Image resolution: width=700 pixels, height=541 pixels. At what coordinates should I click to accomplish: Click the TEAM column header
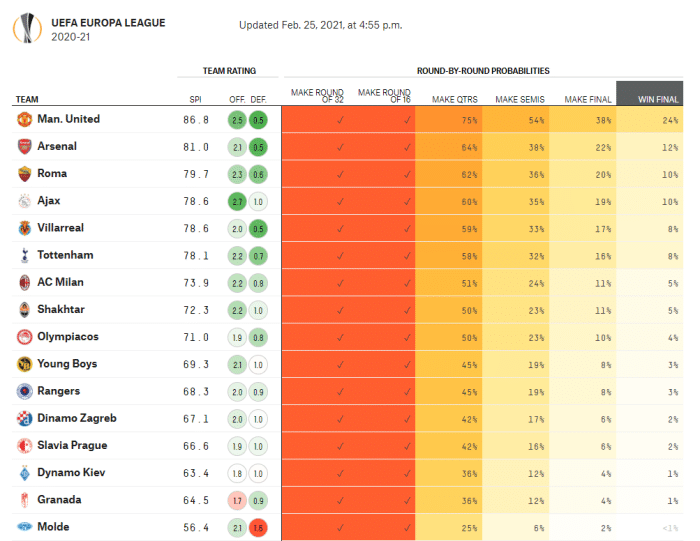(x=27, y=99)
